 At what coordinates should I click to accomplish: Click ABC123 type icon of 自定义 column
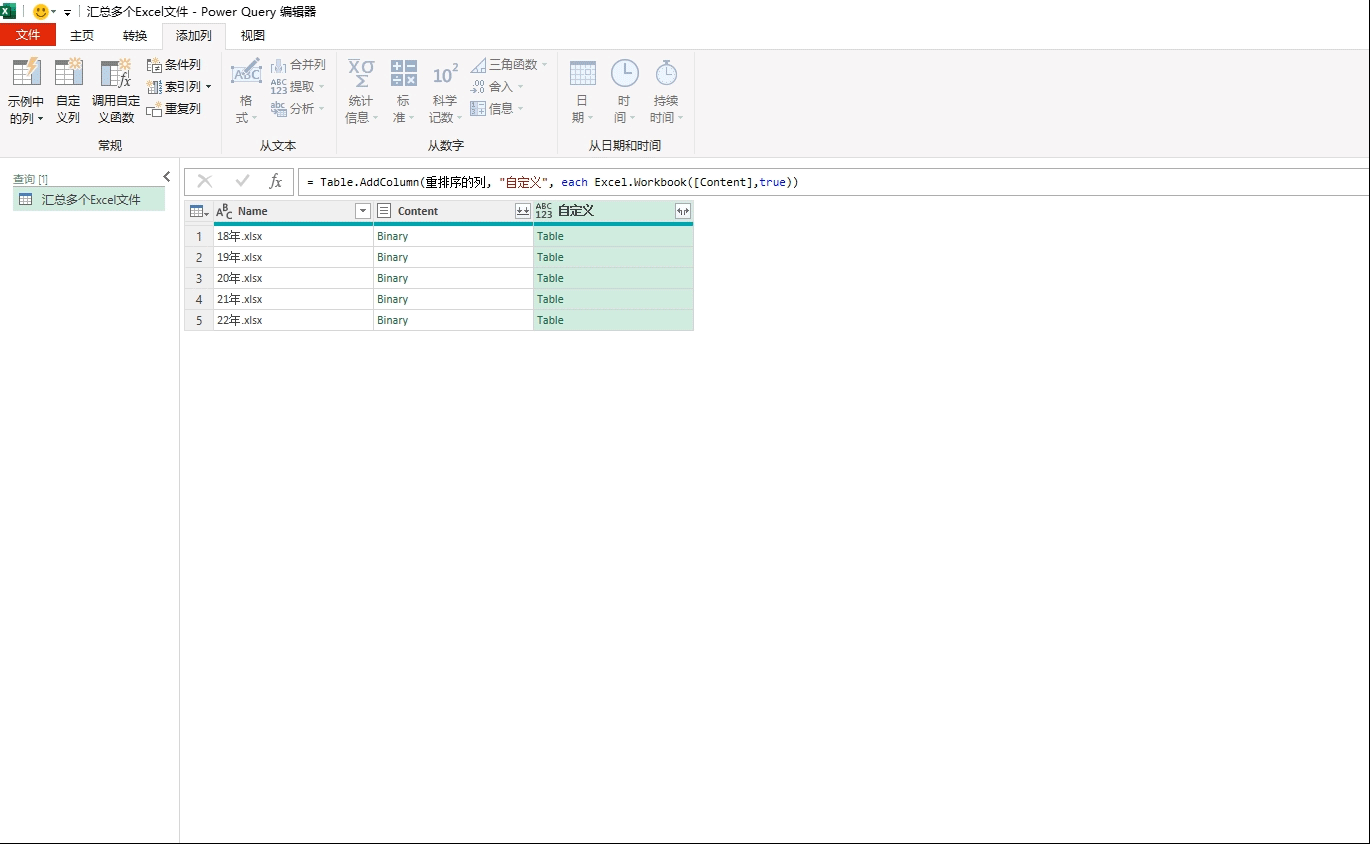click(544, 211)
